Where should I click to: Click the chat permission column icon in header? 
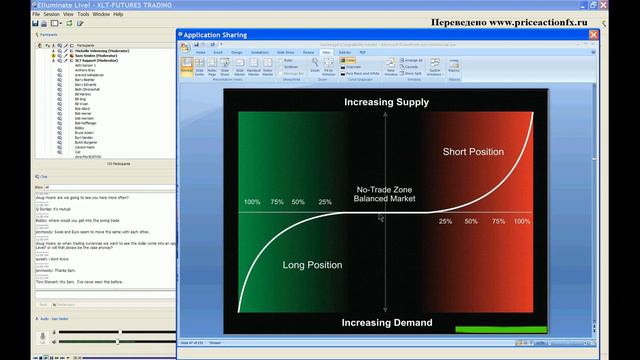click(60, 45)
